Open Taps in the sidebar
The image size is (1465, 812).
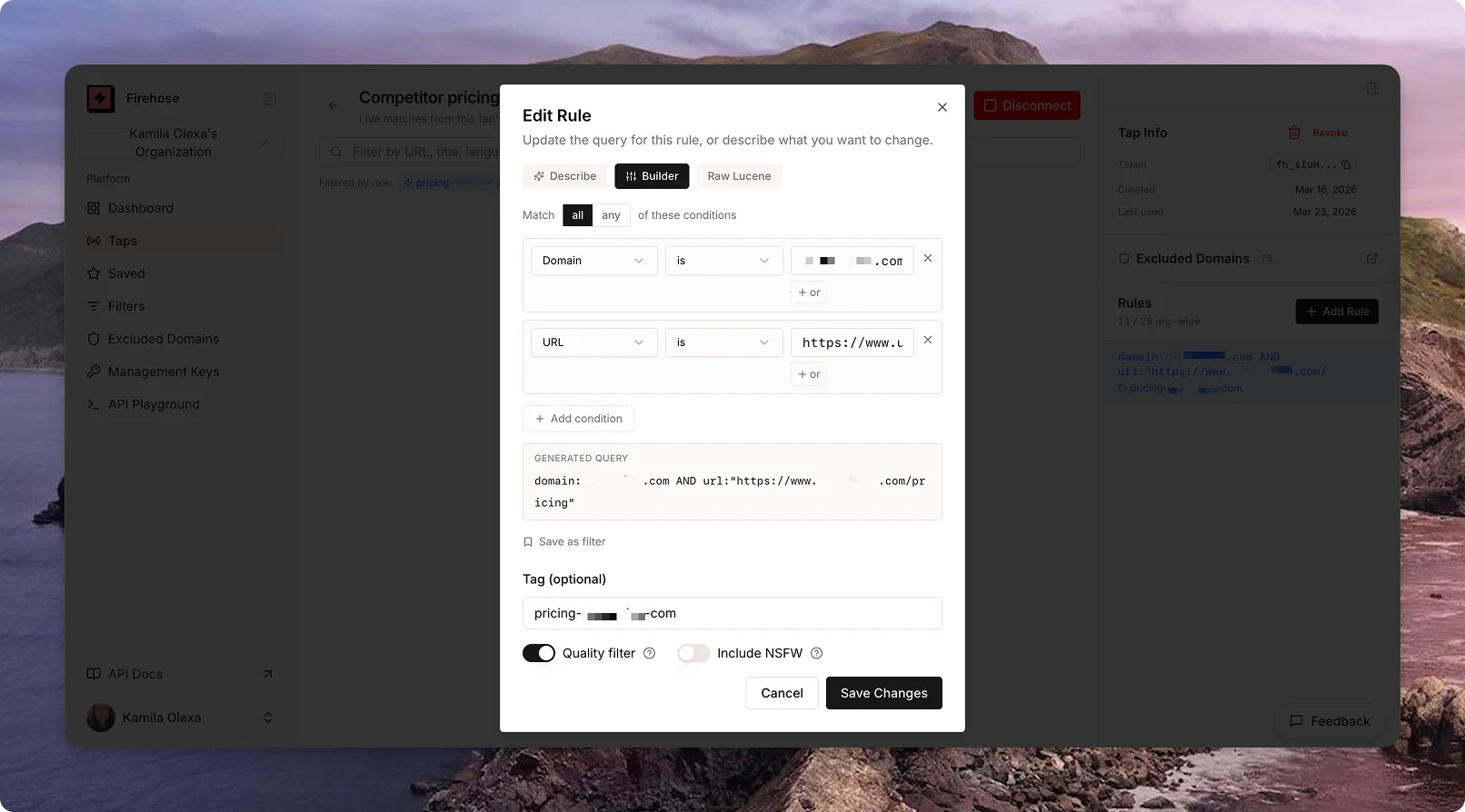[x=182, y=241]
